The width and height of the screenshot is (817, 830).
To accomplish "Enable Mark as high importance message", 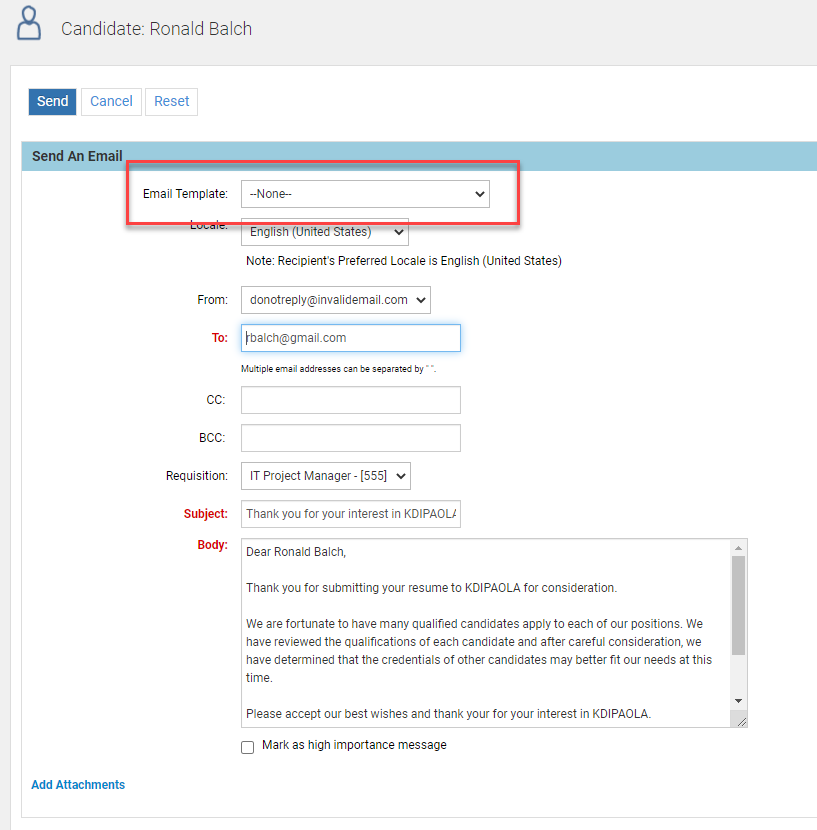I will pyautogui.click(x=247, y=747).
